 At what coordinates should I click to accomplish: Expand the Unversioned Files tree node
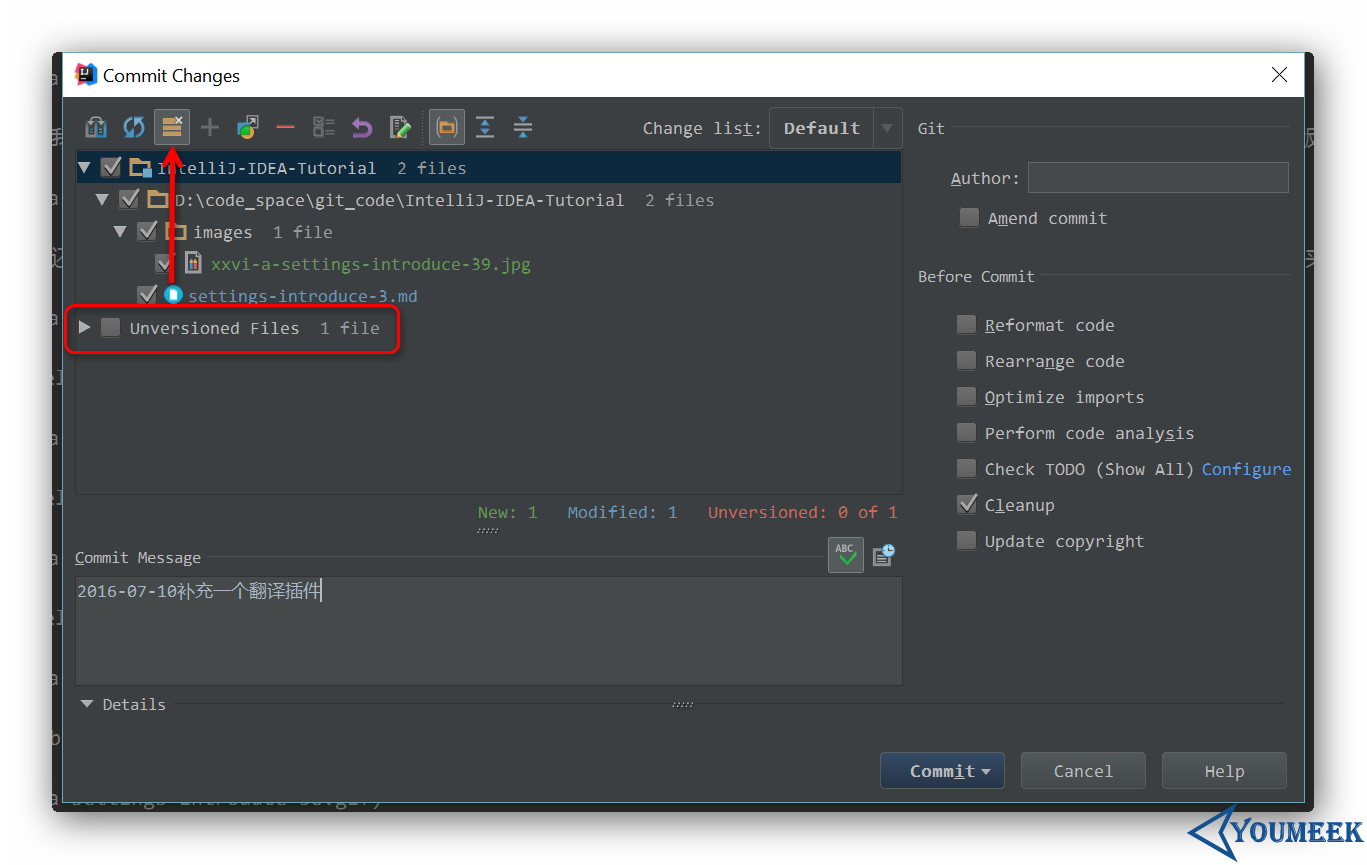pos(85,327)
